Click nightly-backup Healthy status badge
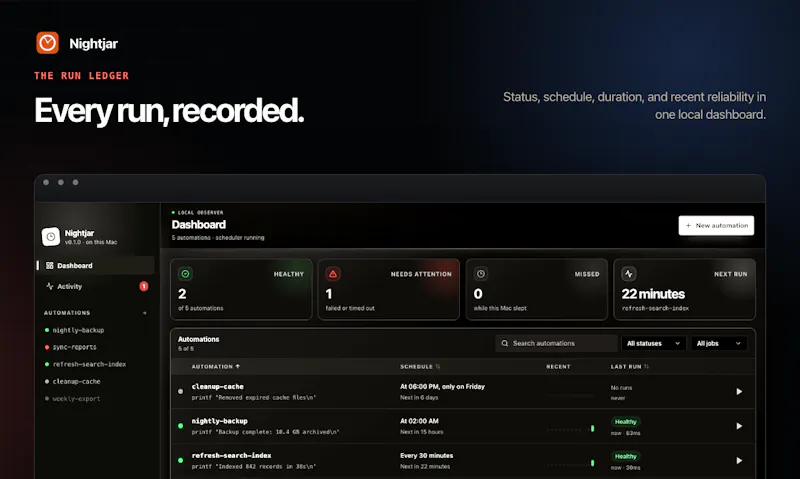 pyautogui.click(x=626, y=422)
